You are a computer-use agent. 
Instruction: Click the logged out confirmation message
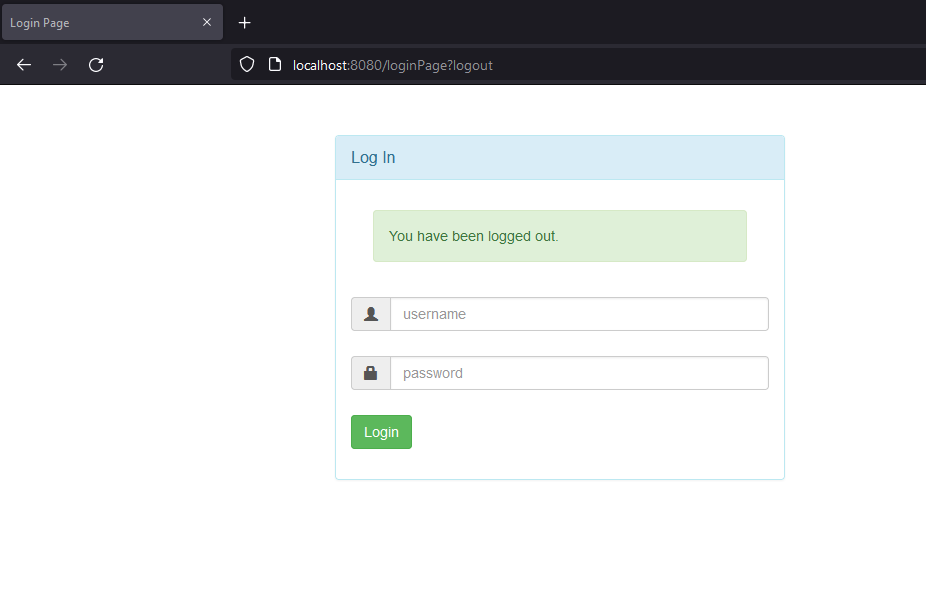[473, 236]
